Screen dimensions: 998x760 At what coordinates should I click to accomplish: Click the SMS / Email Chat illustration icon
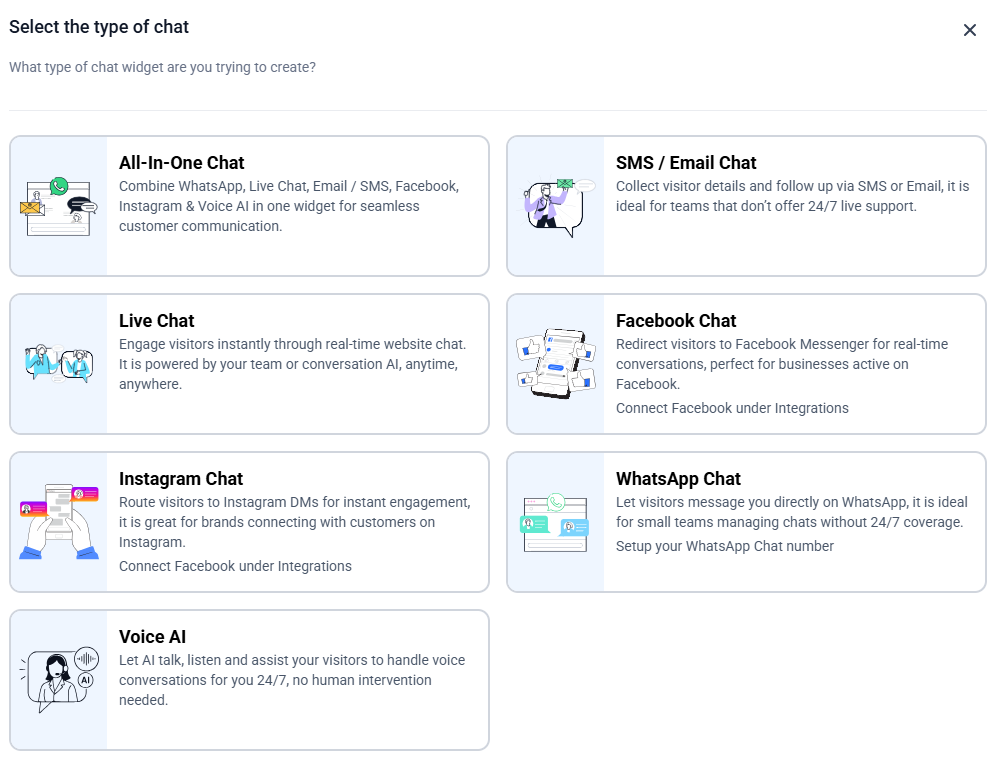pyautogui.click(x=556, y=206)
